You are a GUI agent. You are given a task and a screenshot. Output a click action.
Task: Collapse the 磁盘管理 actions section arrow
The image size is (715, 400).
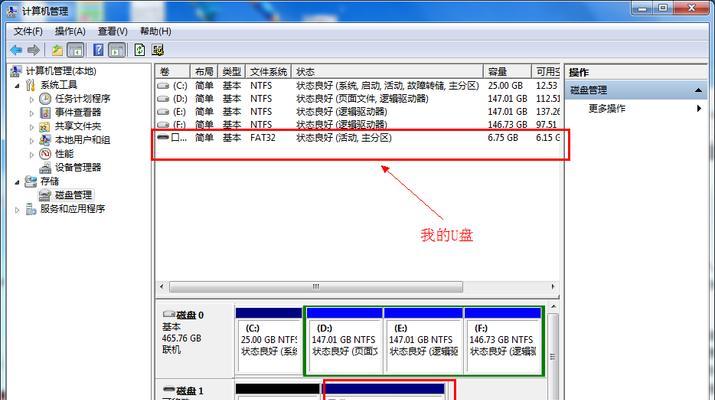698,90
